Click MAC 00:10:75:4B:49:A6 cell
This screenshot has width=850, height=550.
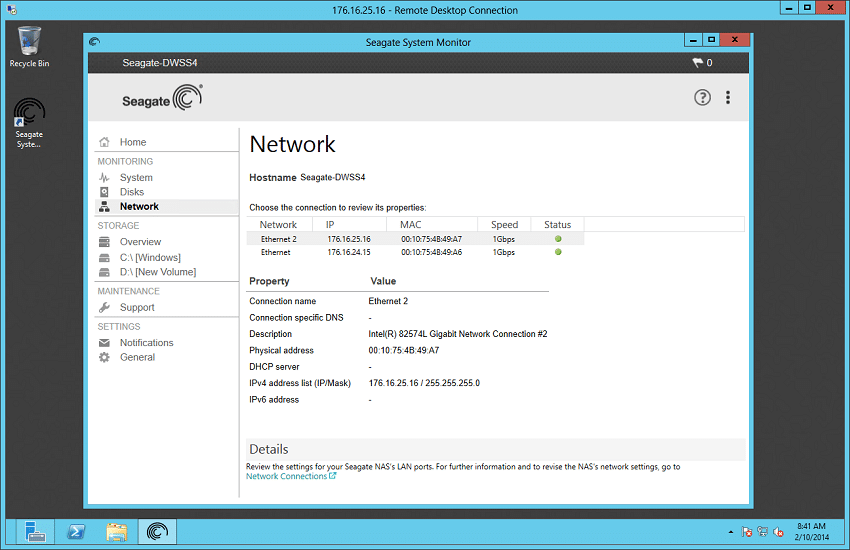(x=432, y=253)
